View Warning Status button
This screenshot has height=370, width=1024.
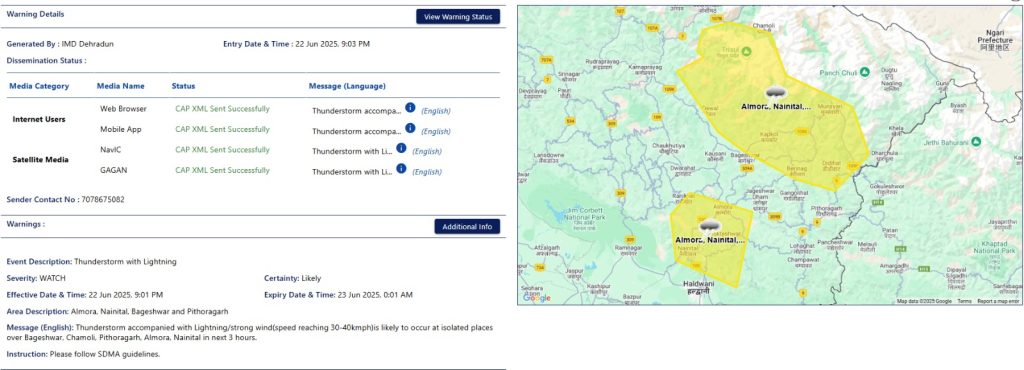tap(458, 17)
